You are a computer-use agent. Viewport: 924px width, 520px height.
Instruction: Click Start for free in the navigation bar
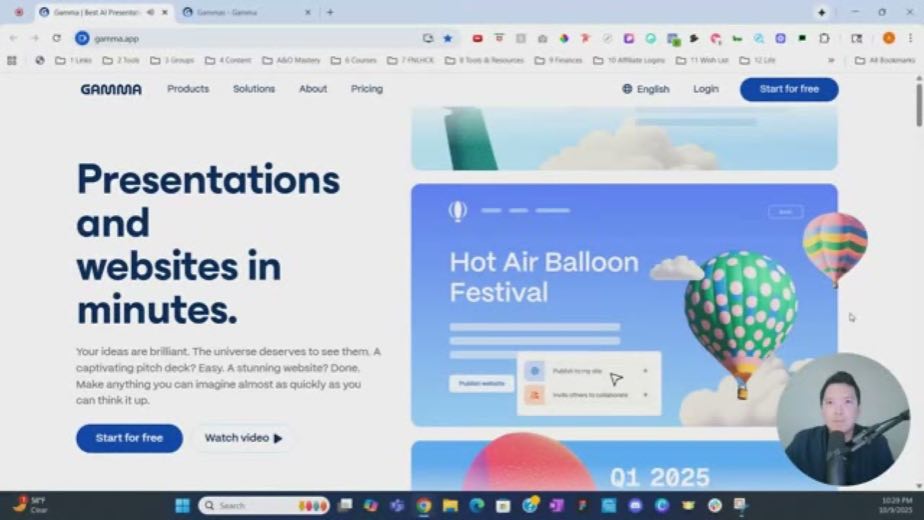coord(789,89)
